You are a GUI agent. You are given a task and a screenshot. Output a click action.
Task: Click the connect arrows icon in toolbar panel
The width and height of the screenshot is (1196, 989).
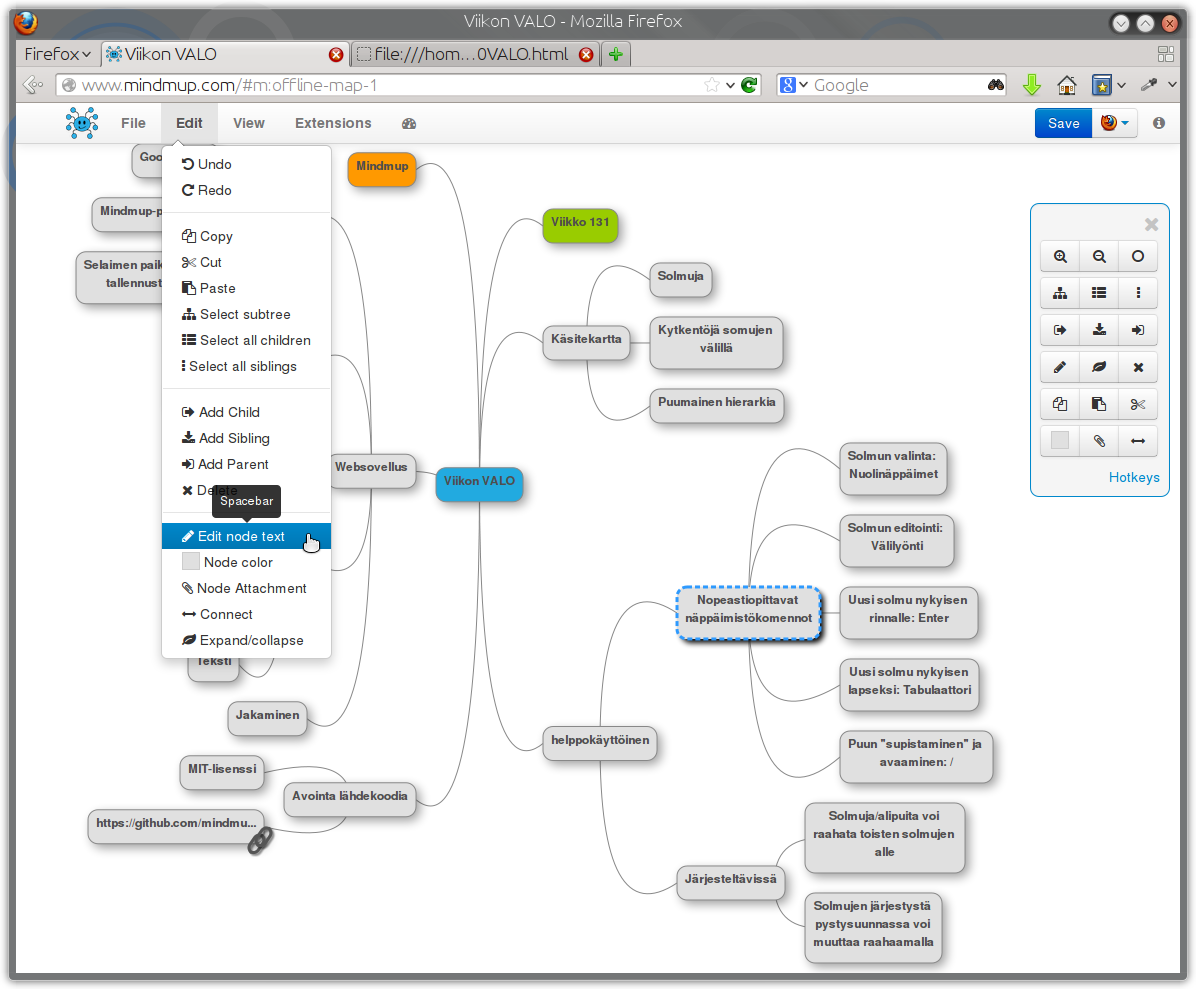click(1138, 441)
